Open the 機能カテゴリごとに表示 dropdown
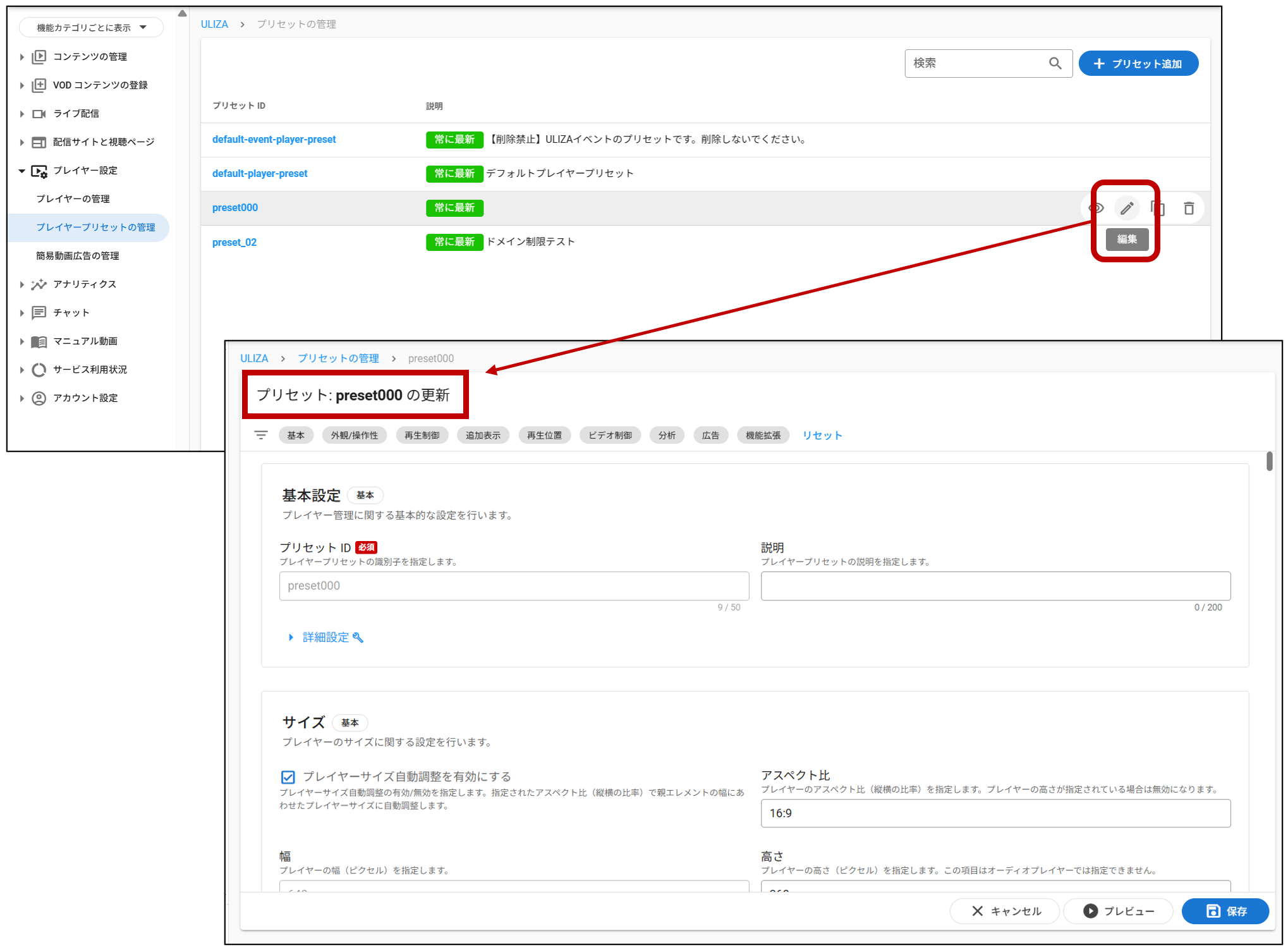 click(x=91, y=27)
